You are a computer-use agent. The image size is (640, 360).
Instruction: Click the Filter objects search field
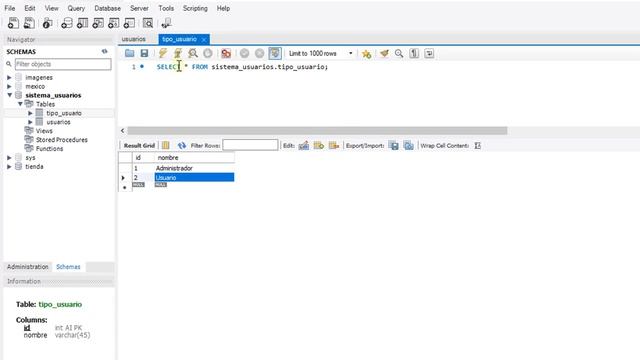click(x=63, y=64)
